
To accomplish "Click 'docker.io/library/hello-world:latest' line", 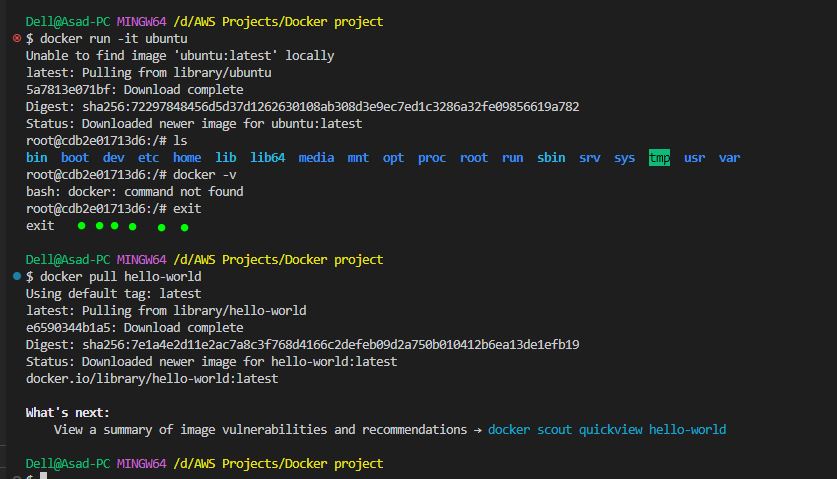I will coord(152,379).
